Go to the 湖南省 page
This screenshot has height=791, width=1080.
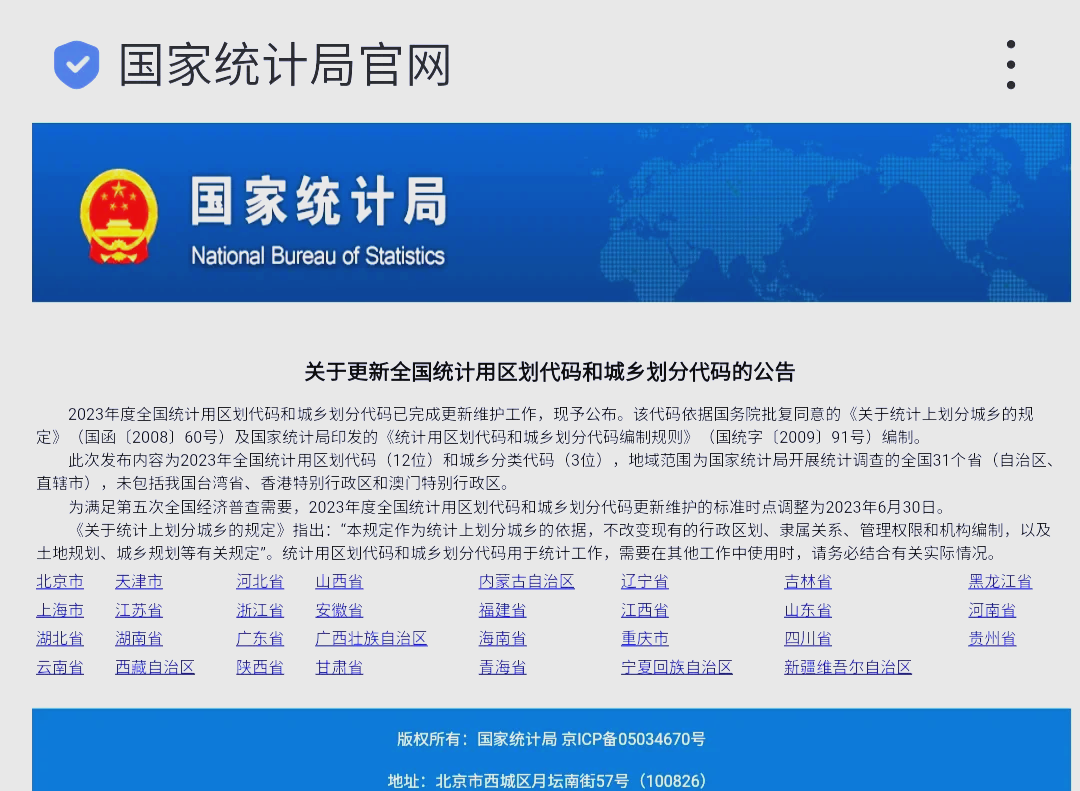(x=139, y=639)
